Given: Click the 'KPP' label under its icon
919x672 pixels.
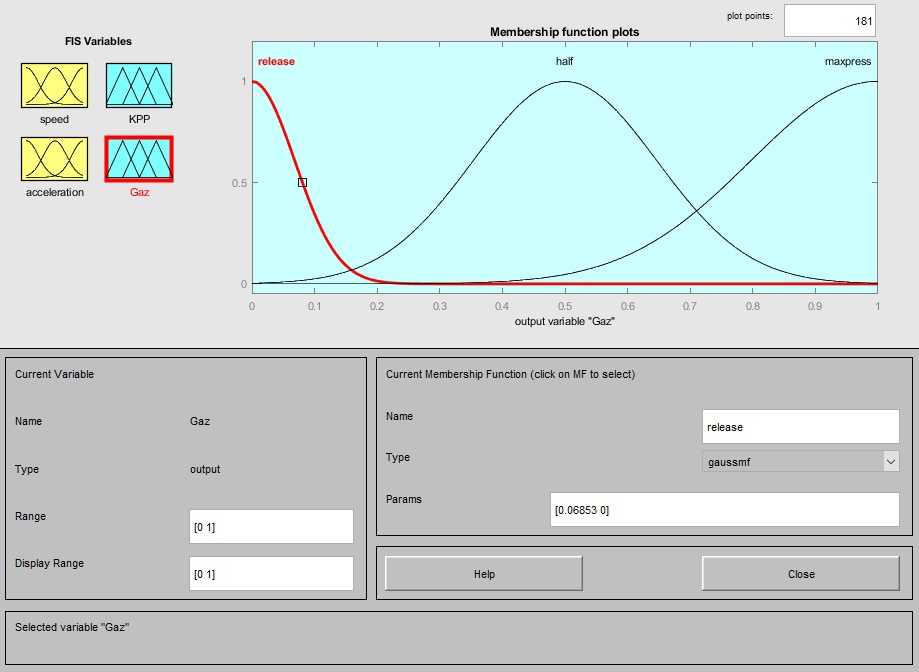Looking at the screenshot, I should pyautogui.click(x=139, y=119).
